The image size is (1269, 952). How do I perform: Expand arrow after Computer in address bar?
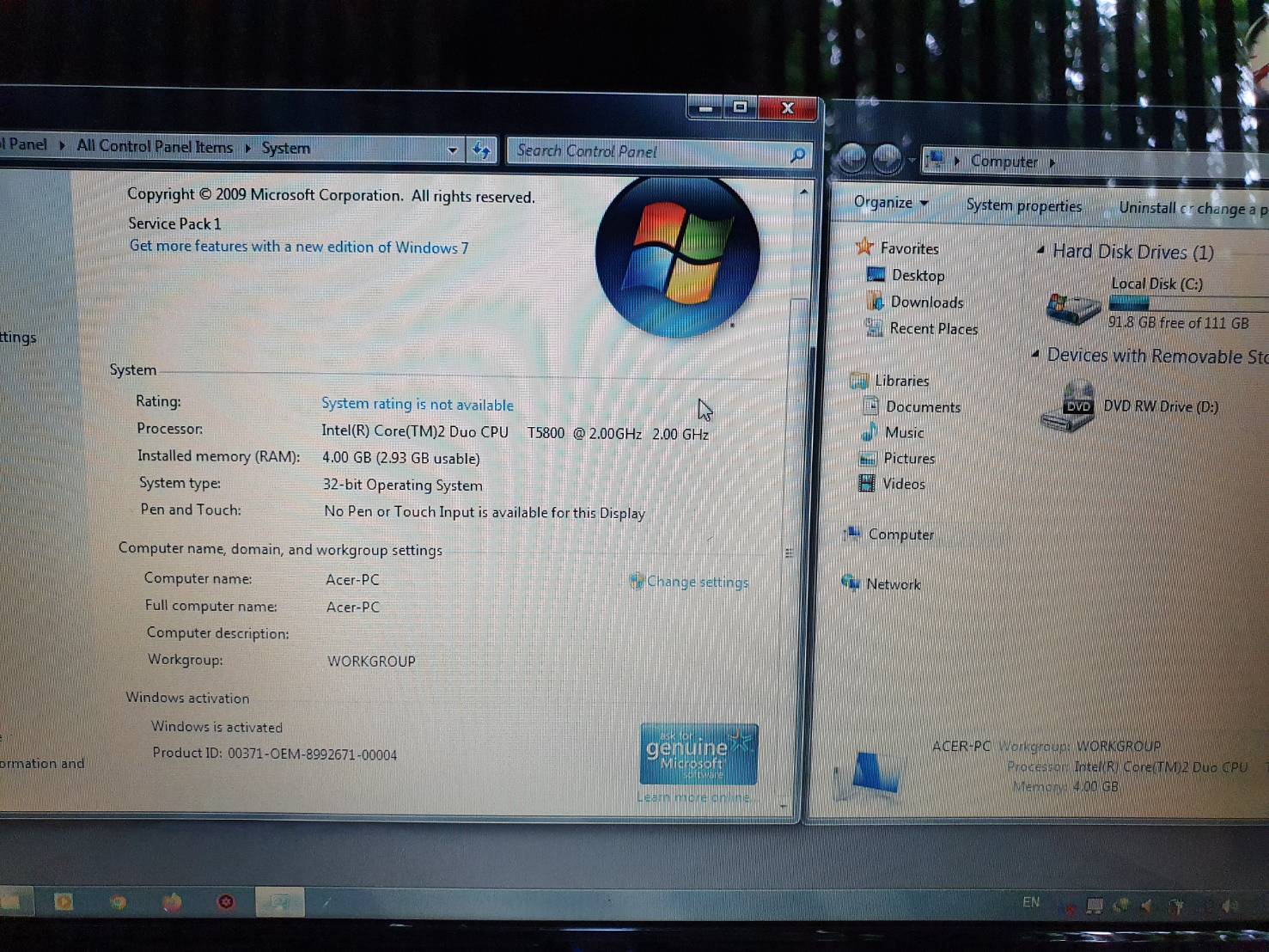point(1052,162)
